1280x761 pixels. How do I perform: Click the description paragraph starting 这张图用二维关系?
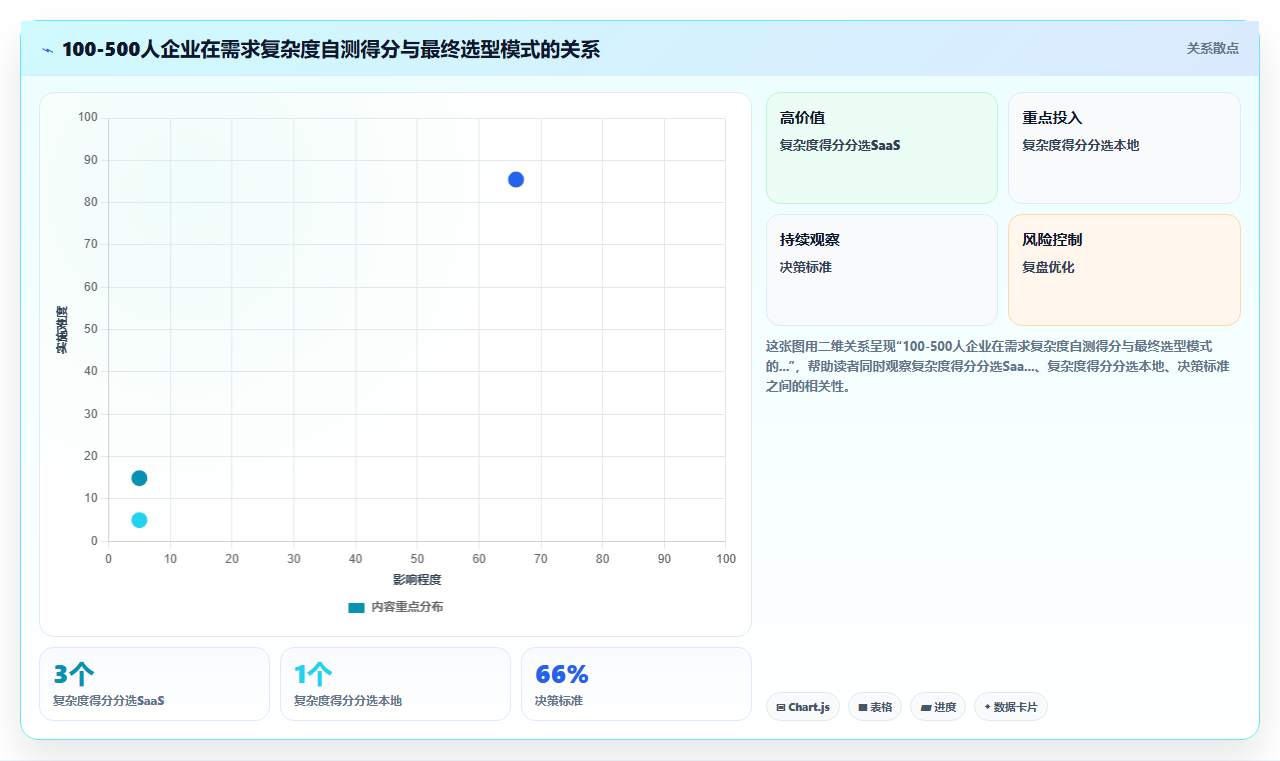click(998, 365)
